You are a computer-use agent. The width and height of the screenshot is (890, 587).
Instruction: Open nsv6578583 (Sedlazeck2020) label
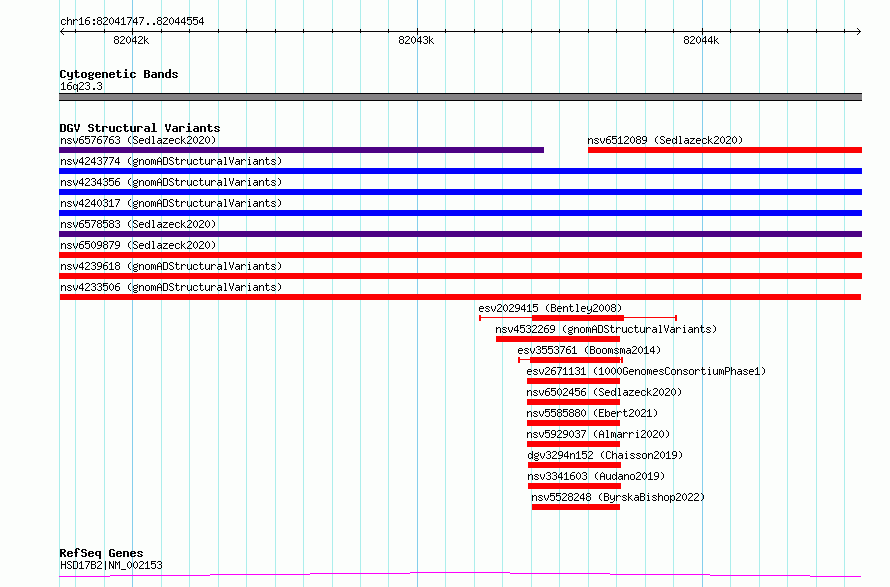pos(138,224)
